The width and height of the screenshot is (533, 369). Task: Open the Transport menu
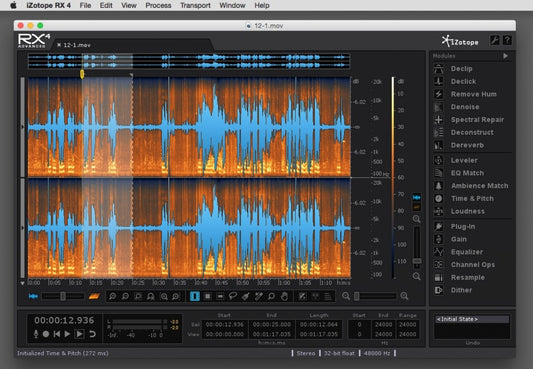pos(195,5)
